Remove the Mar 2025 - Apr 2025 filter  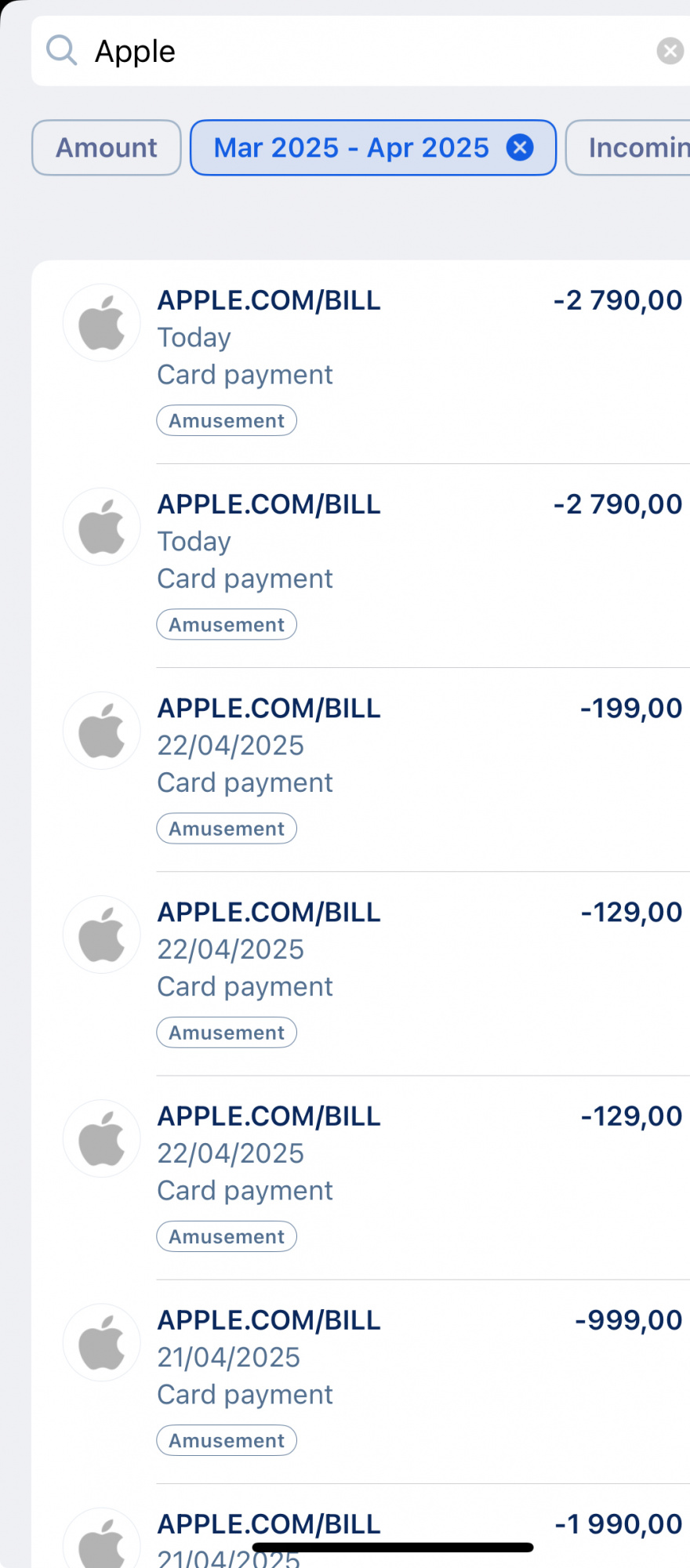click(520, 147)
